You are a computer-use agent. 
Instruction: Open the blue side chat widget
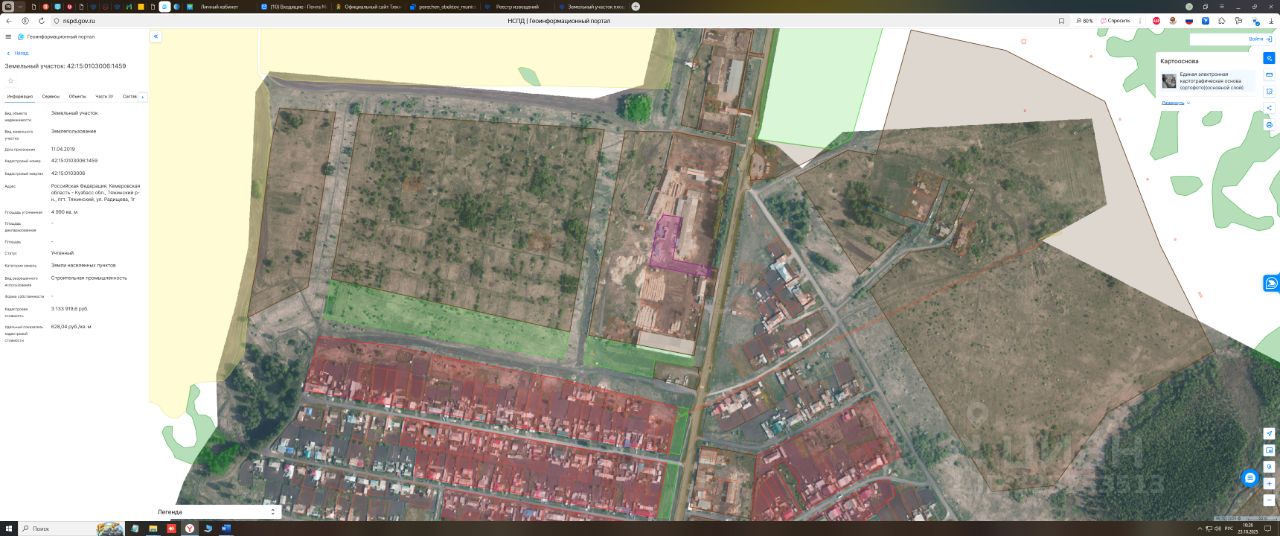tap(1271, 283)
